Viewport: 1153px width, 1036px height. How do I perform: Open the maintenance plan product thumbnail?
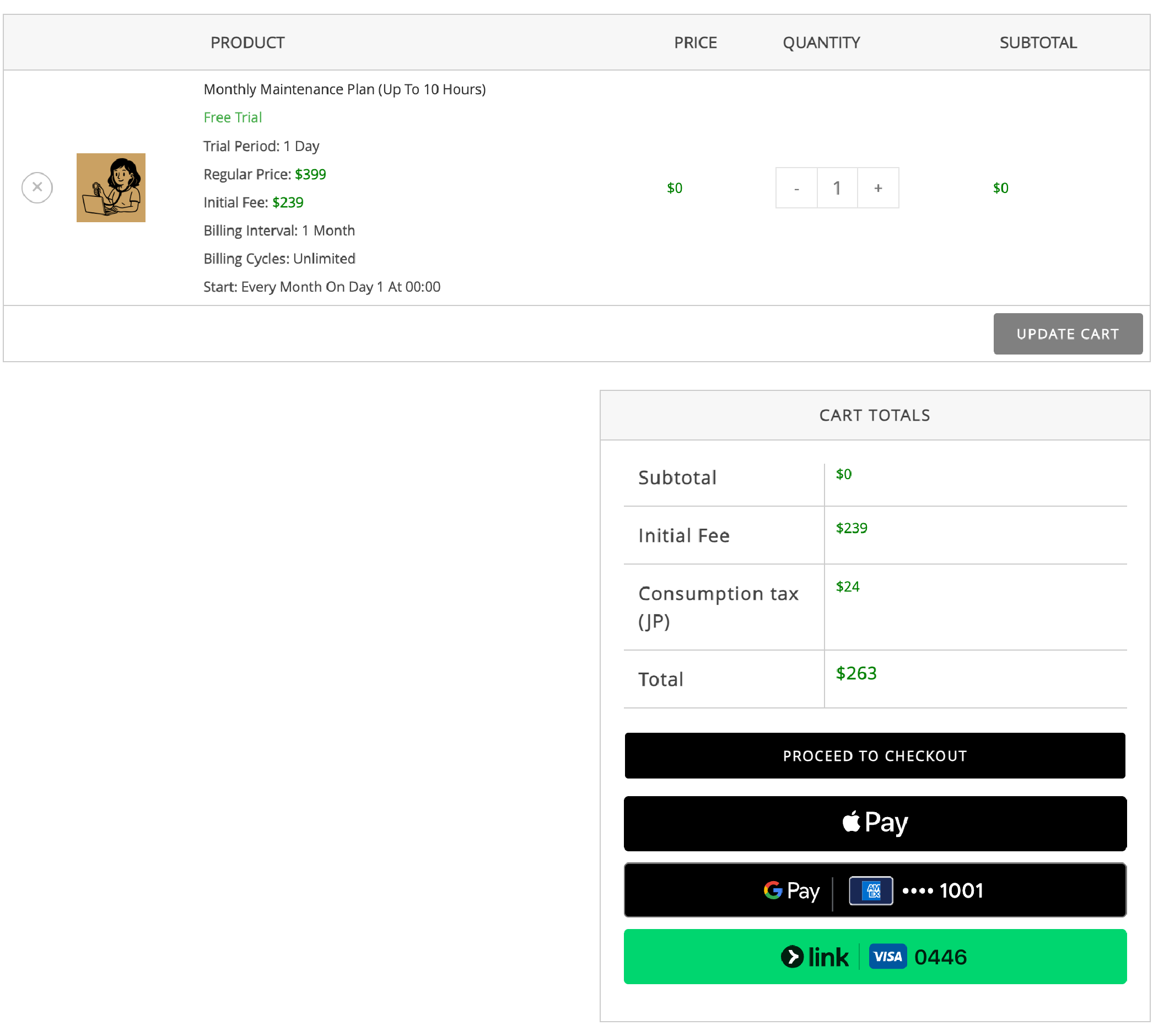click(111, 187)
